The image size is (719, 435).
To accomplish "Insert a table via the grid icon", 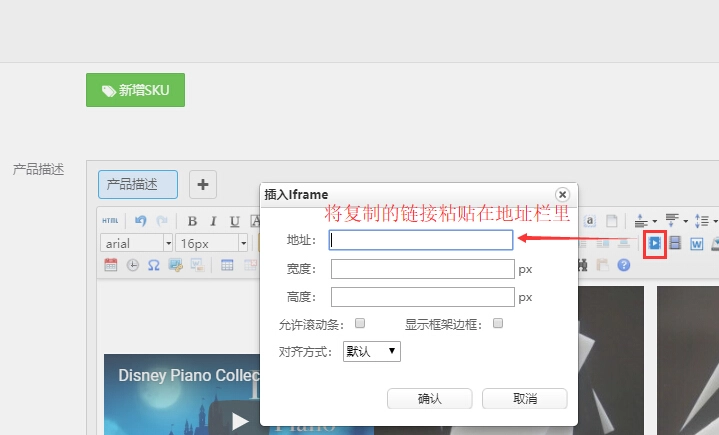I will pos(227,265).
